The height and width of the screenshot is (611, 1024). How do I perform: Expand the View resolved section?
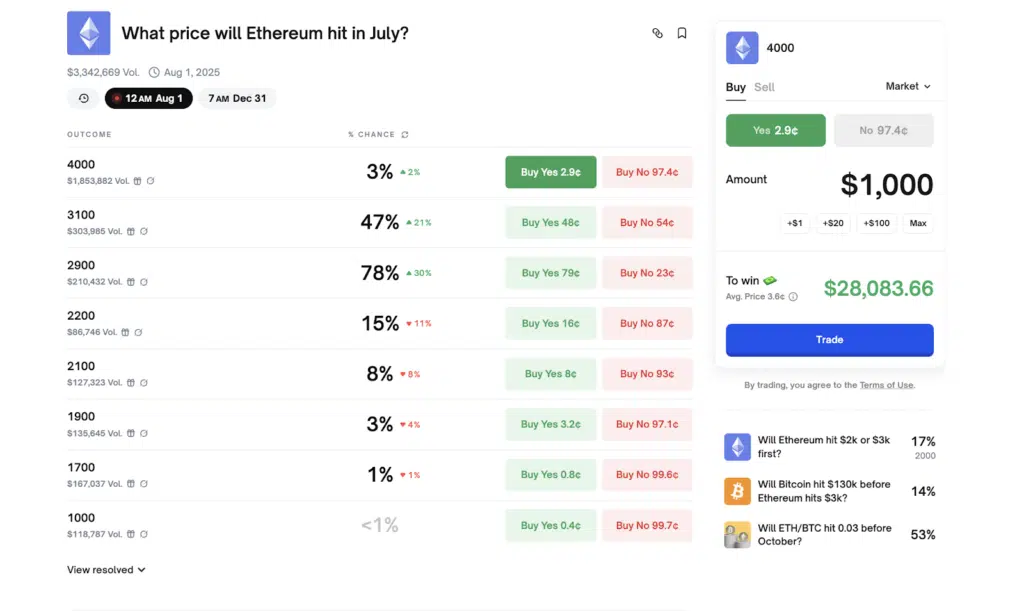pyautogui.click(x=106, y=570)
